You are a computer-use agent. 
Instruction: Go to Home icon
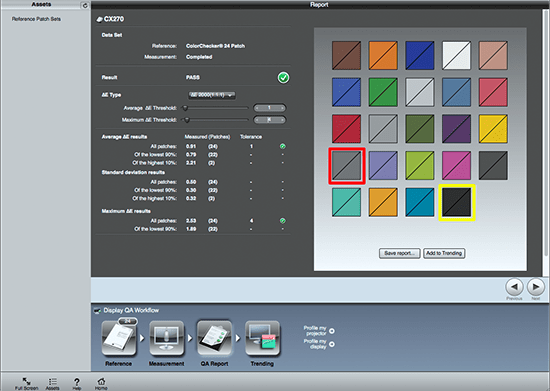coord(101,383)
